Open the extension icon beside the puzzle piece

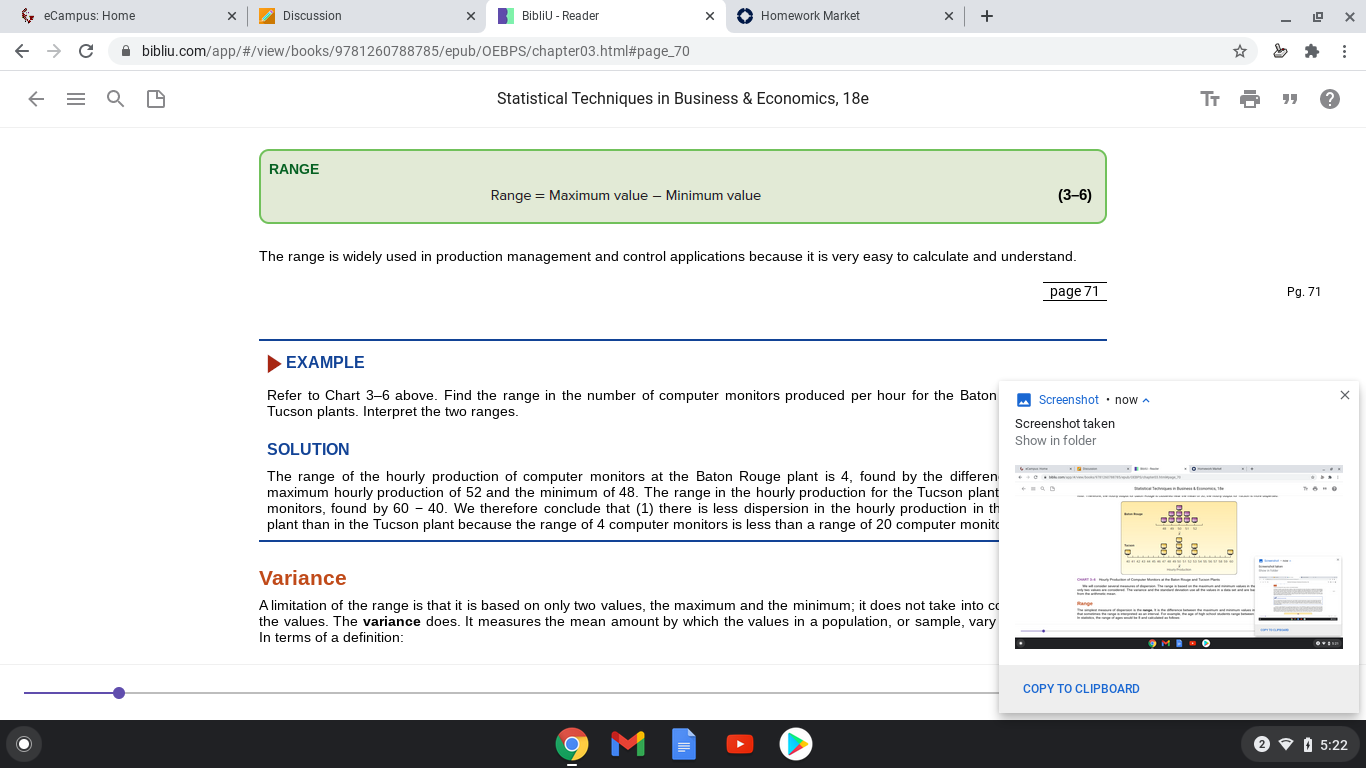click(1280, 51)
